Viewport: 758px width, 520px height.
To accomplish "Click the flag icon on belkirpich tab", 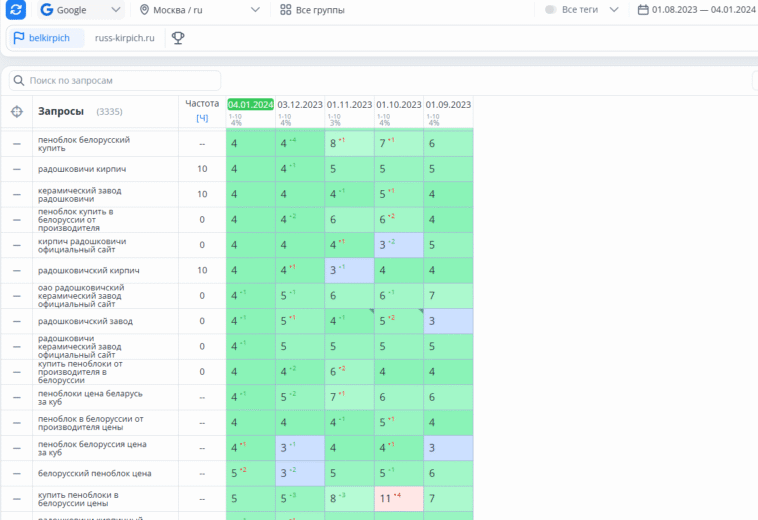I will tap(19, 38).
